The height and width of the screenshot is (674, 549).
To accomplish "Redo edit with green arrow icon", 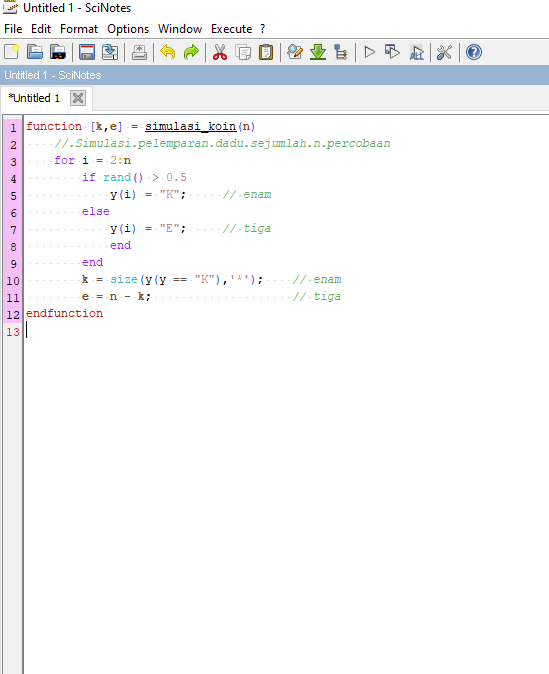I will click(x=191, y=52).
